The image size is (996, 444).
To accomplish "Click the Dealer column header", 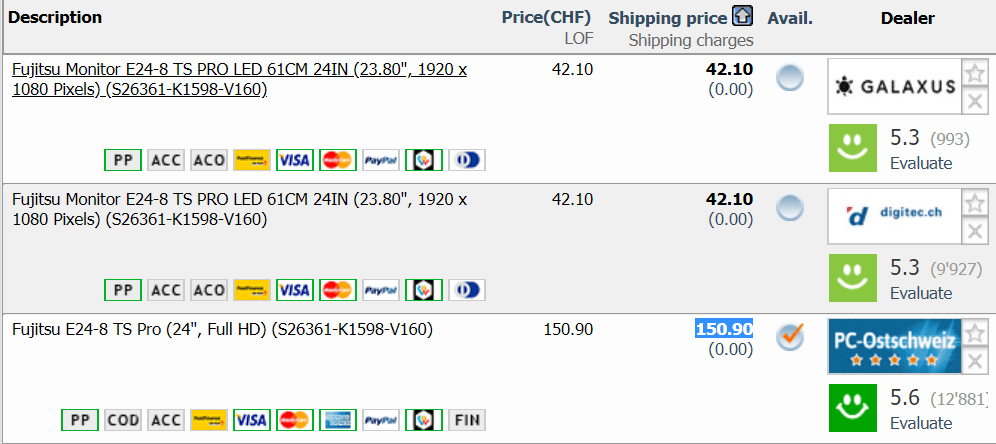I will click(x=908, y=18).
